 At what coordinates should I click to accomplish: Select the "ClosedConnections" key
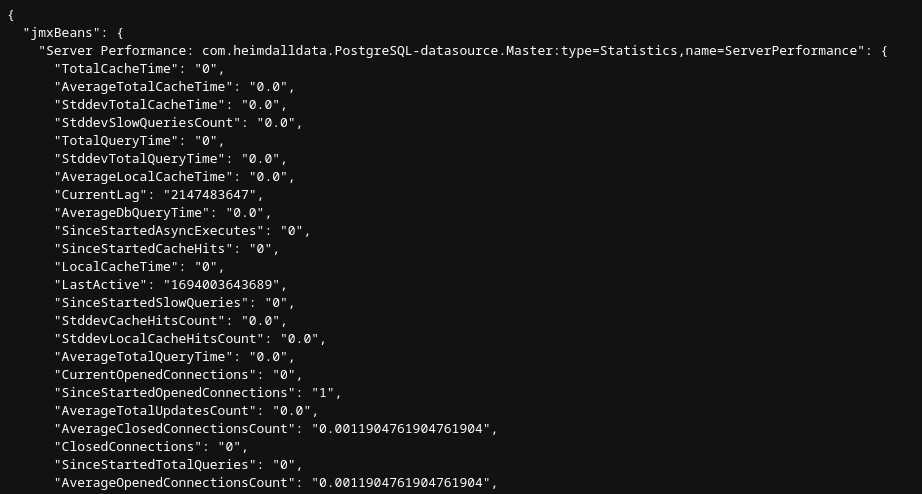(x=128, y=446)
